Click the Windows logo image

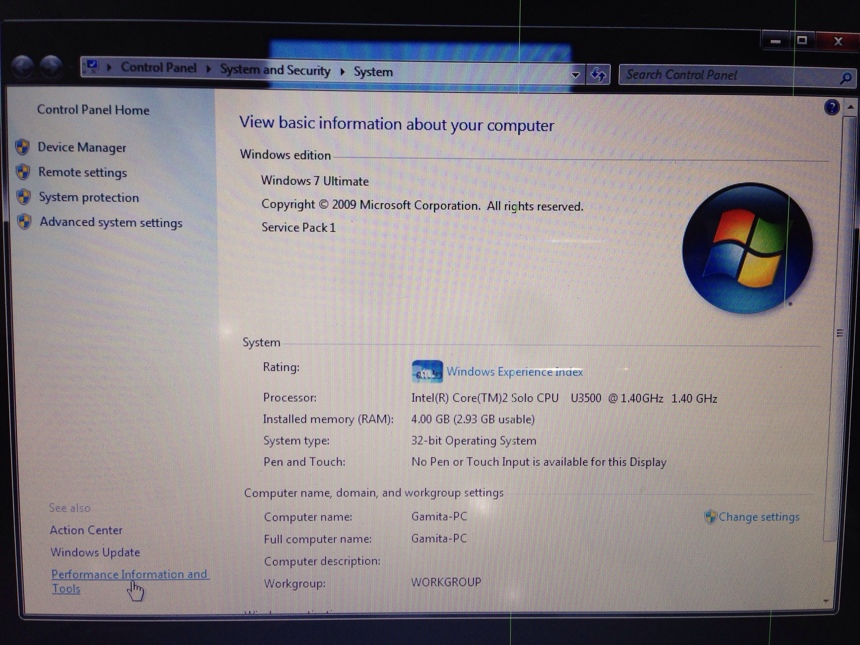pos(747,248)
